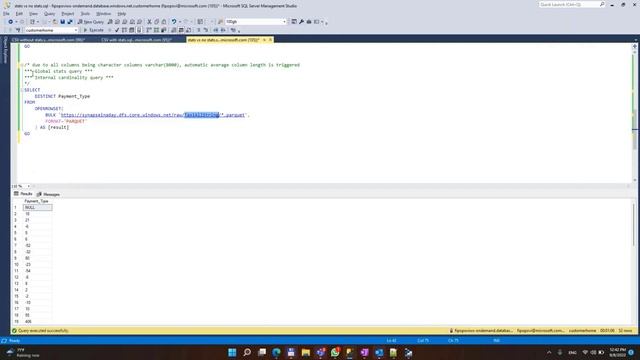The width and height of the screenshot is (640, 360).
Task: Open the Window menu
Action: [103, 13]
